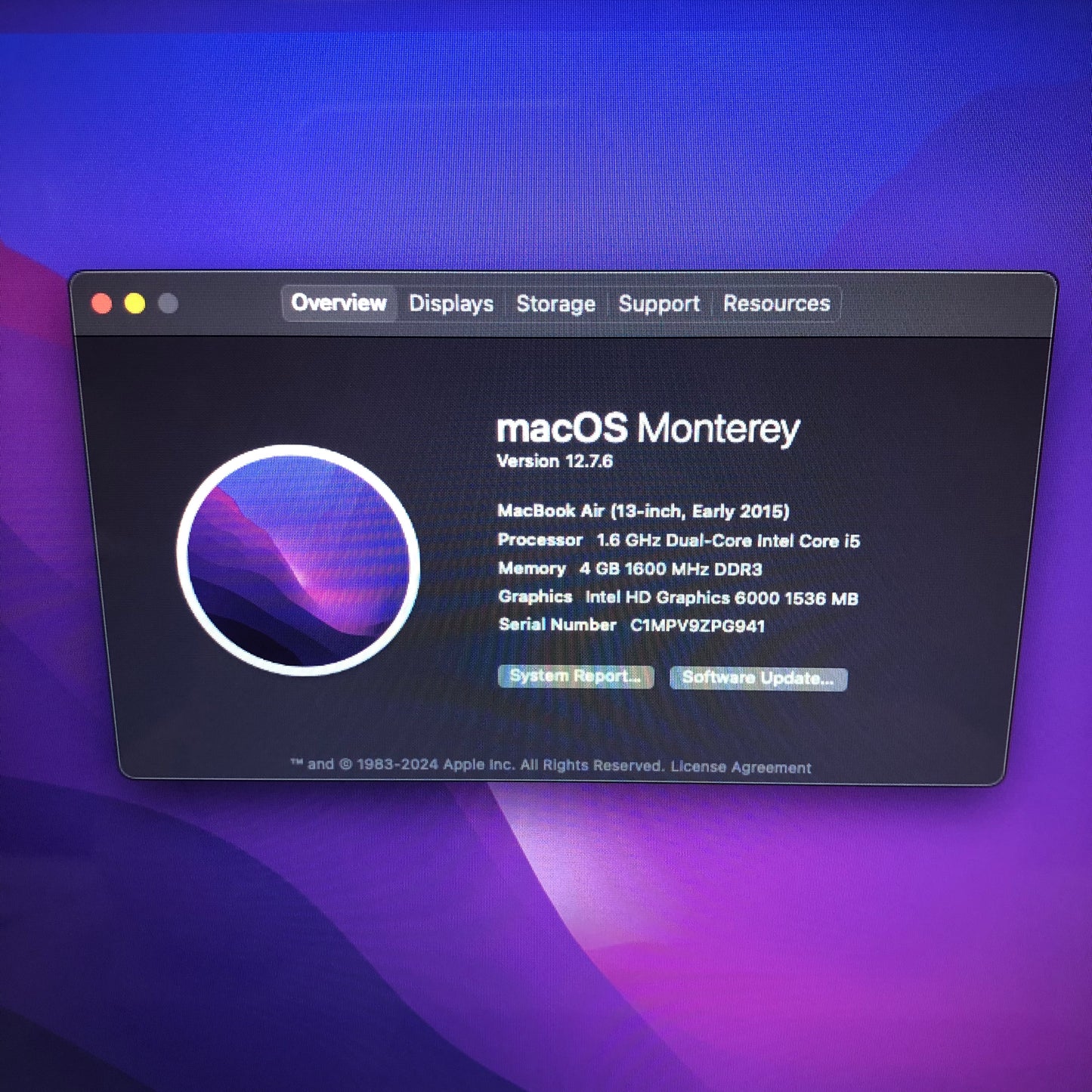Screen dimensions: 1092x1092
Task: Click the macOS Monterey title text
Action: 648,428
